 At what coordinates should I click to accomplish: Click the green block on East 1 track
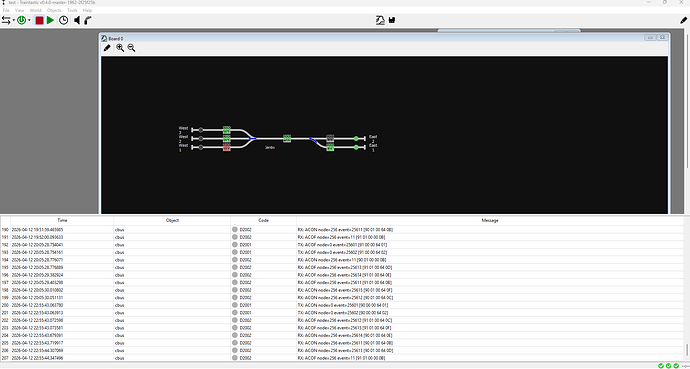(x=330, y=147)
